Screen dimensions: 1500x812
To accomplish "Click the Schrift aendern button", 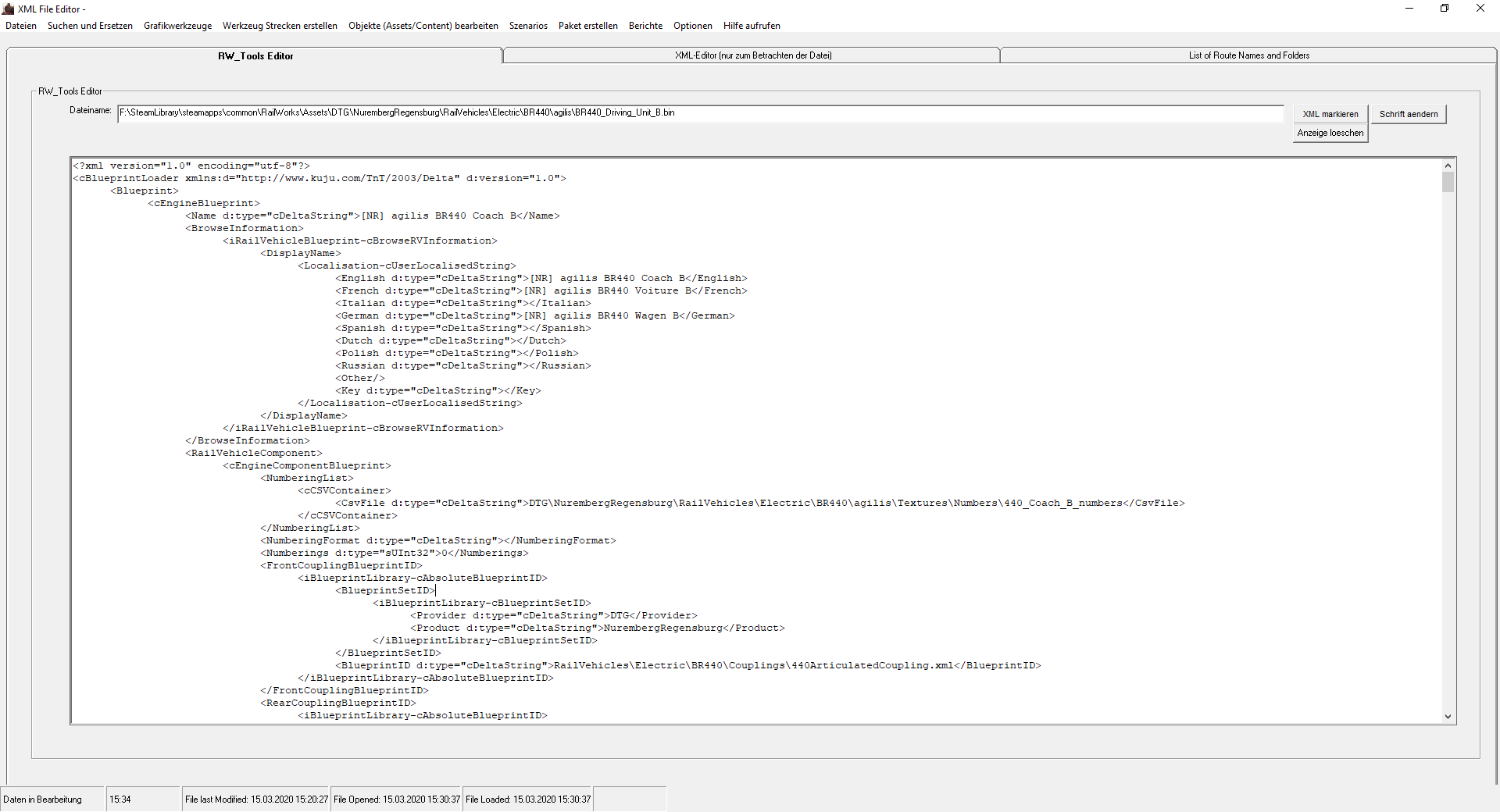I will 1409,114.
